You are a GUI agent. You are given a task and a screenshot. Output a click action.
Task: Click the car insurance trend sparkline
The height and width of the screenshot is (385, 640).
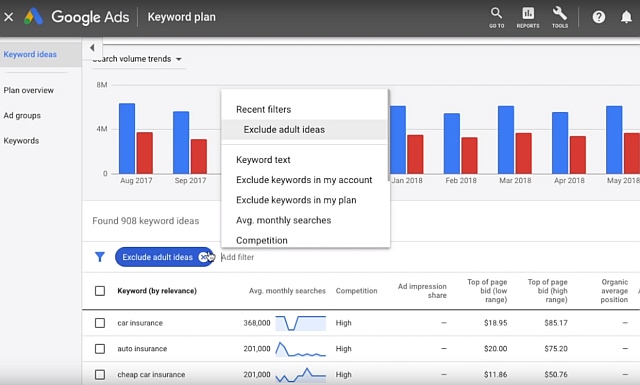tap(301, 323)
